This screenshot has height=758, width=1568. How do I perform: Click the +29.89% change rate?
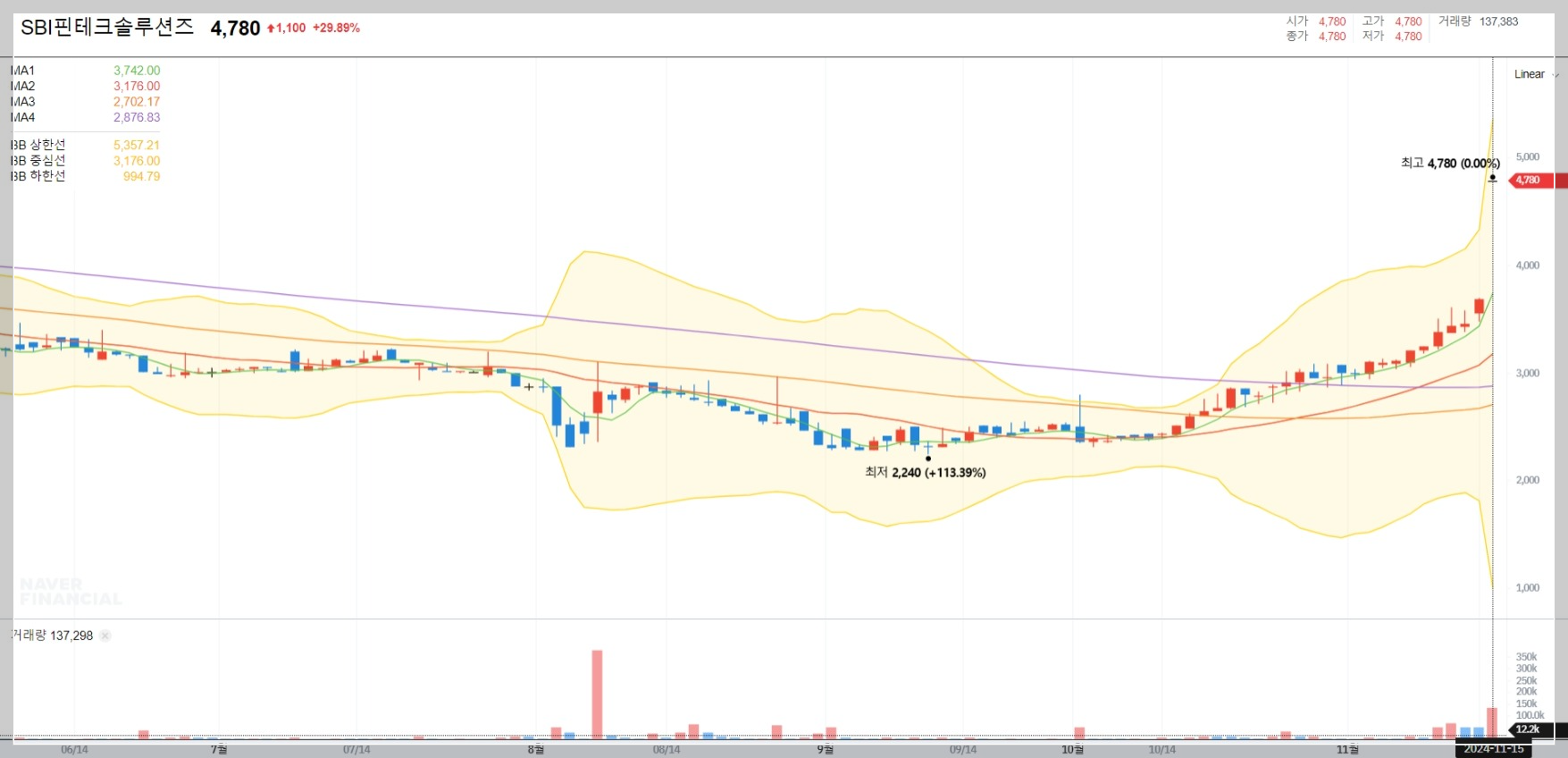click(x=336, y=28)
